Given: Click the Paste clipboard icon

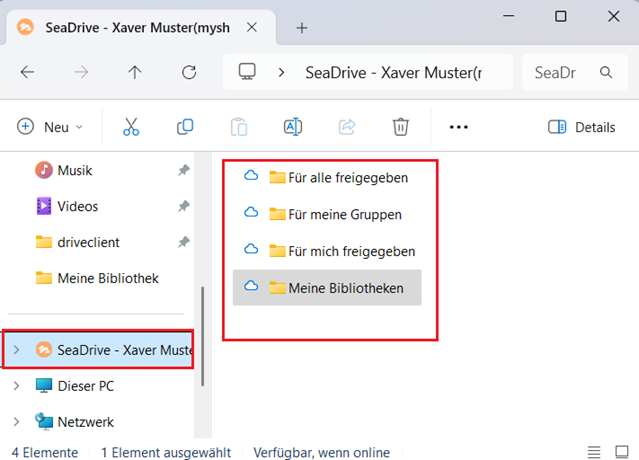Looking at the screenshot, I should (239, 127).
